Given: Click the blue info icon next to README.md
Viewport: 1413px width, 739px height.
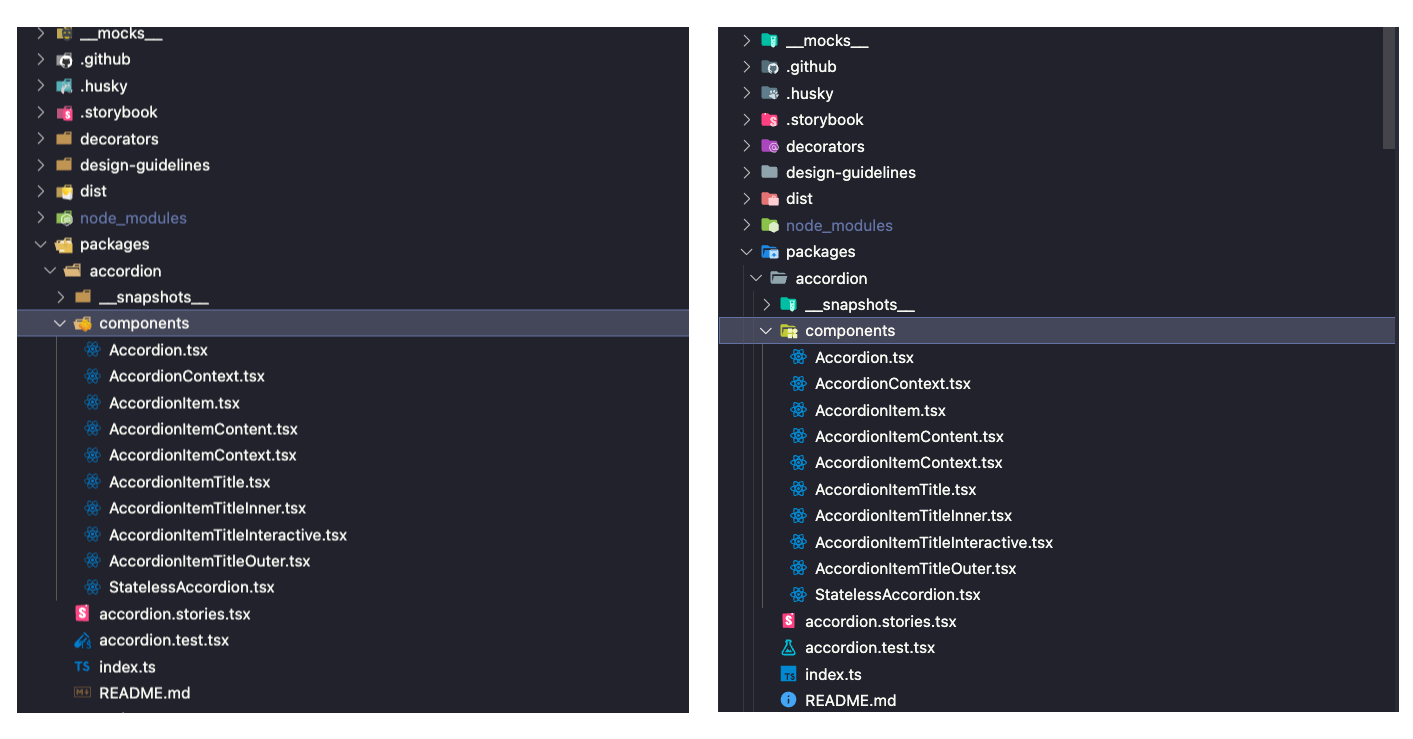Looking at the screenshot, I should point(788,701).
